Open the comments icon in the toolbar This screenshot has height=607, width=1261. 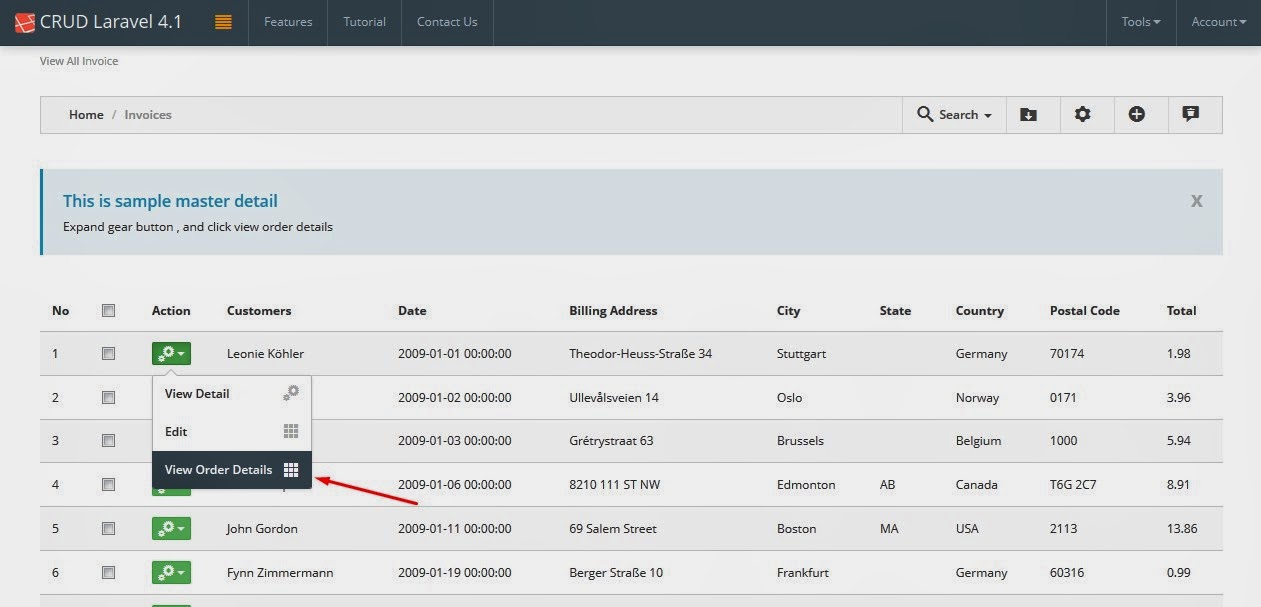pyautogui.click(x=1191, y=114)
